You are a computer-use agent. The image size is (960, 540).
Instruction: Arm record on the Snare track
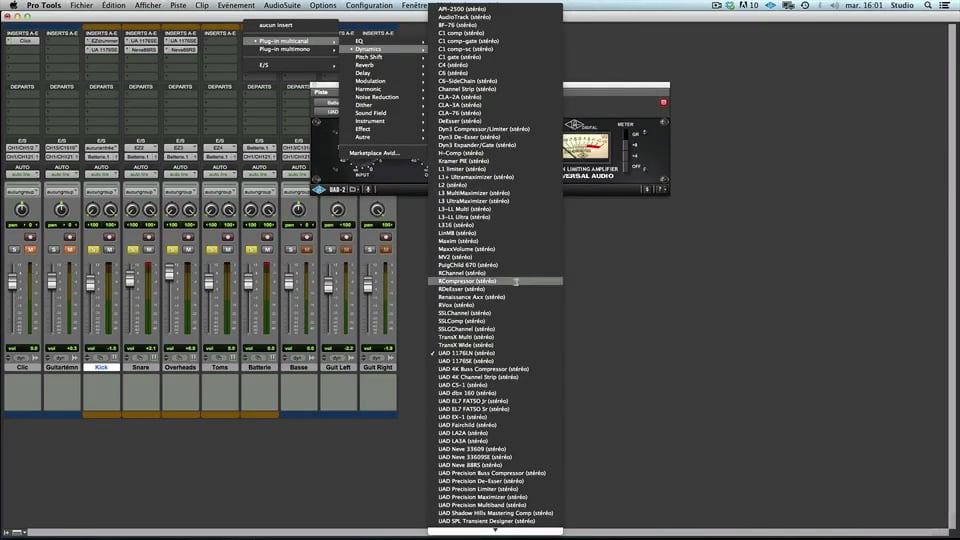[x=148, y=237]
